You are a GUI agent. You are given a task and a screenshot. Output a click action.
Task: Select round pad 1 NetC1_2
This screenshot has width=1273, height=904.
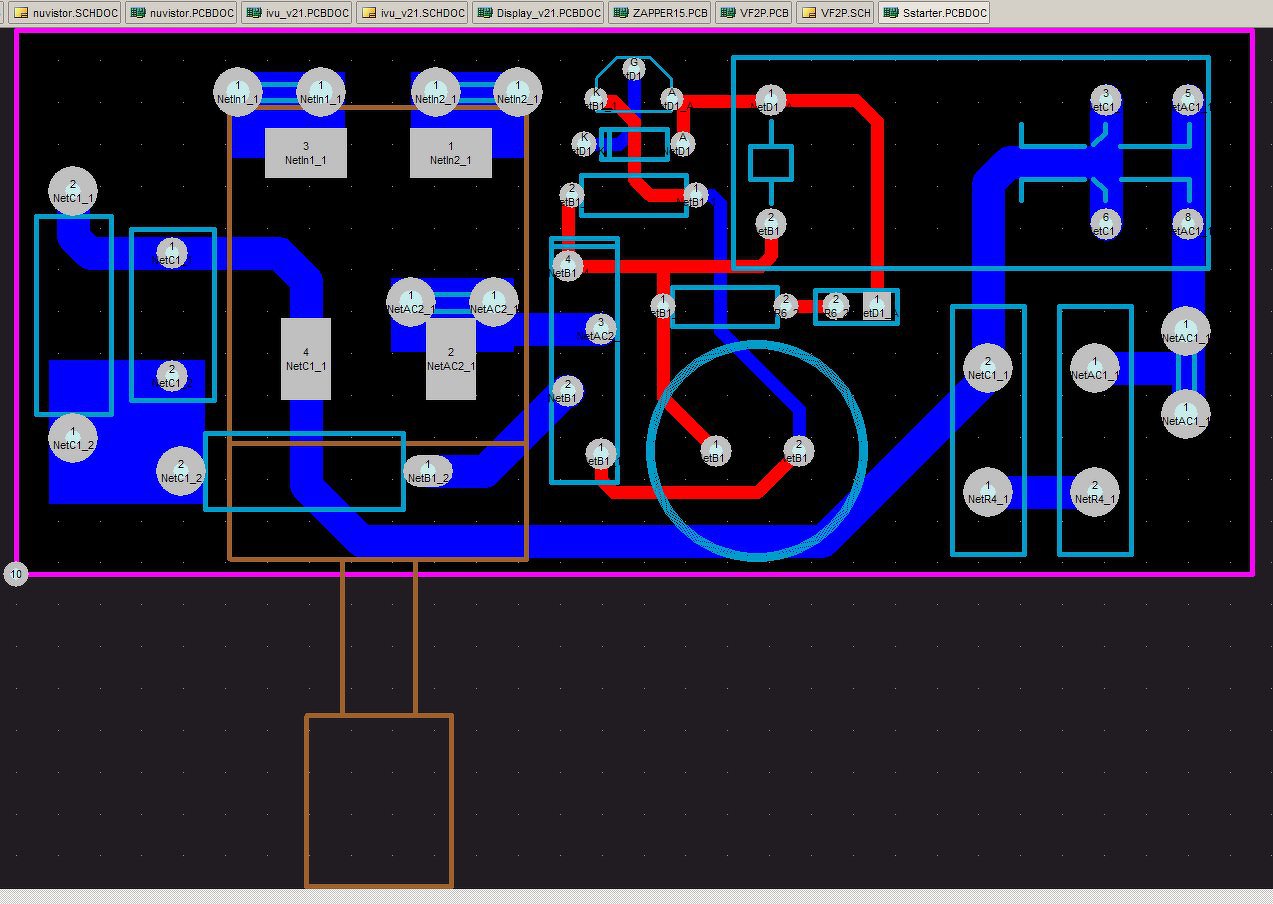(73, 438)
